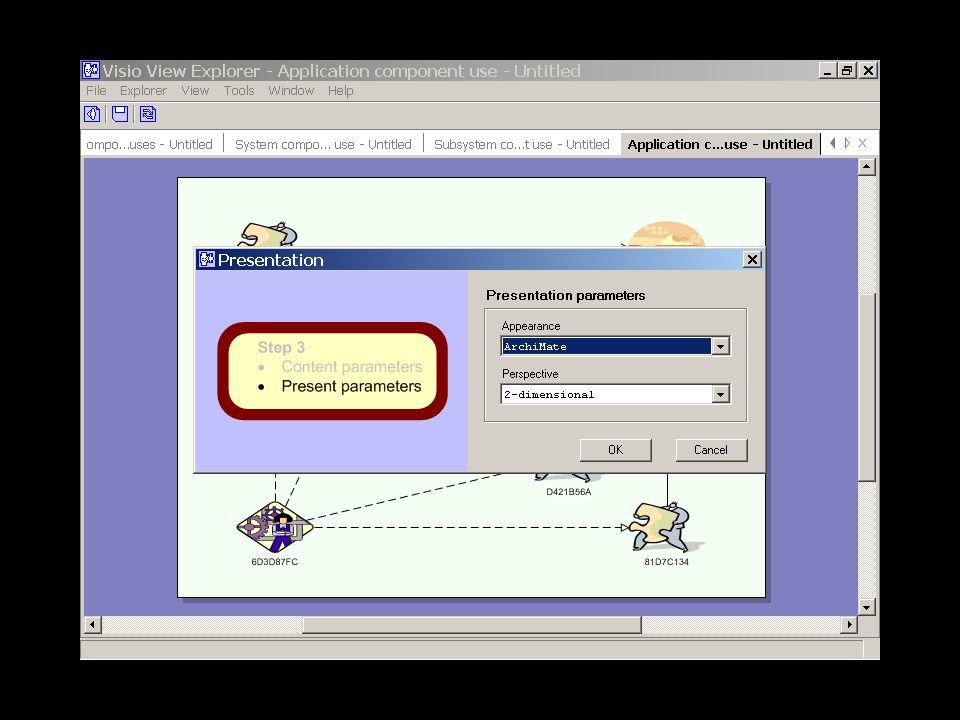Image resolution: width=960 pixels, height=720 pixels.
Task: Click the horizontal scrollbar right arrow
Action: click(849, 625)
